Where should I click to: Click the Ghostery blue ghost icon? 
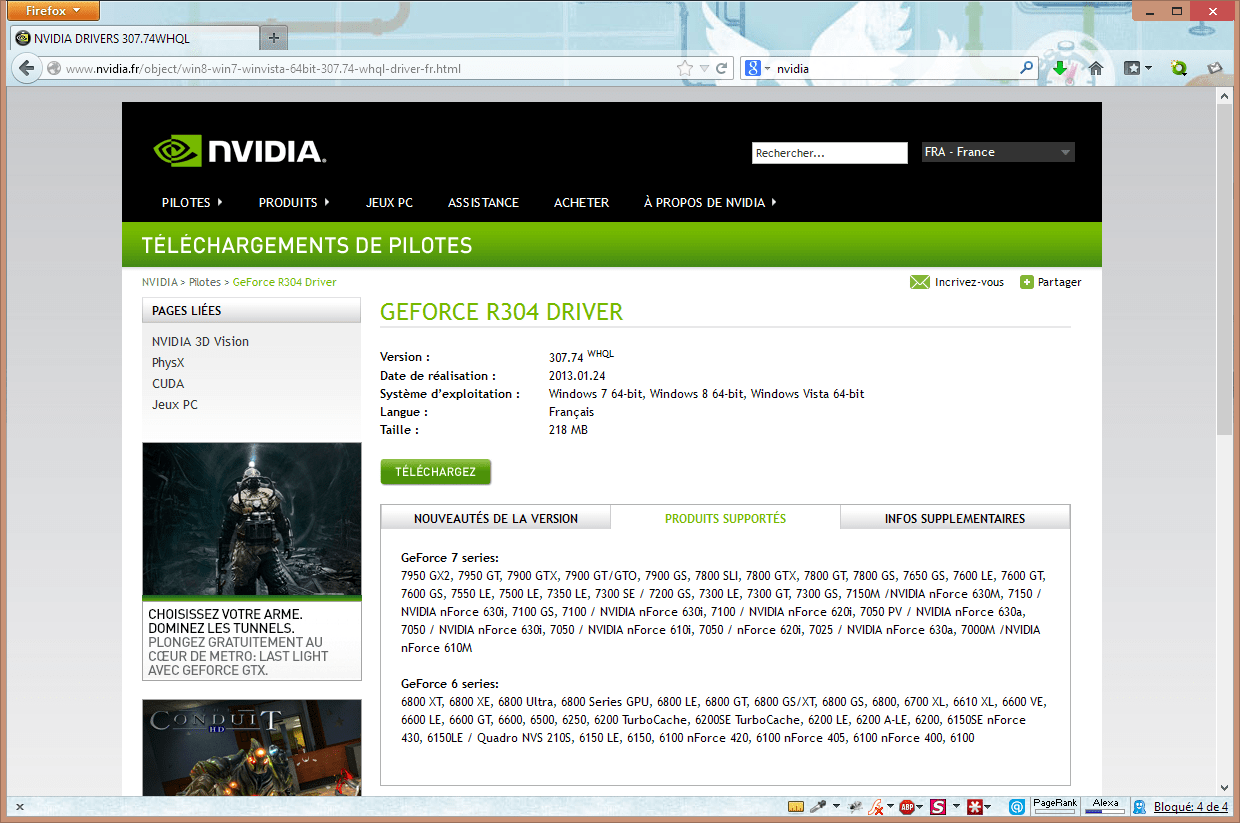coord(1139,807)
